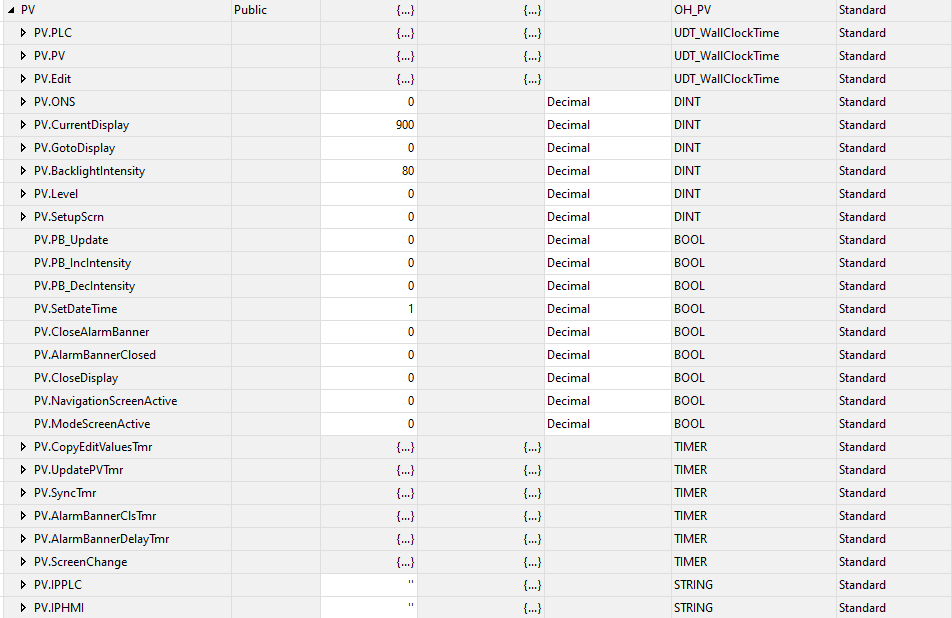Expand PV.CurrentDisplay bits
Viewport: 952px width, 618px height.
click(x=23, y=125)
